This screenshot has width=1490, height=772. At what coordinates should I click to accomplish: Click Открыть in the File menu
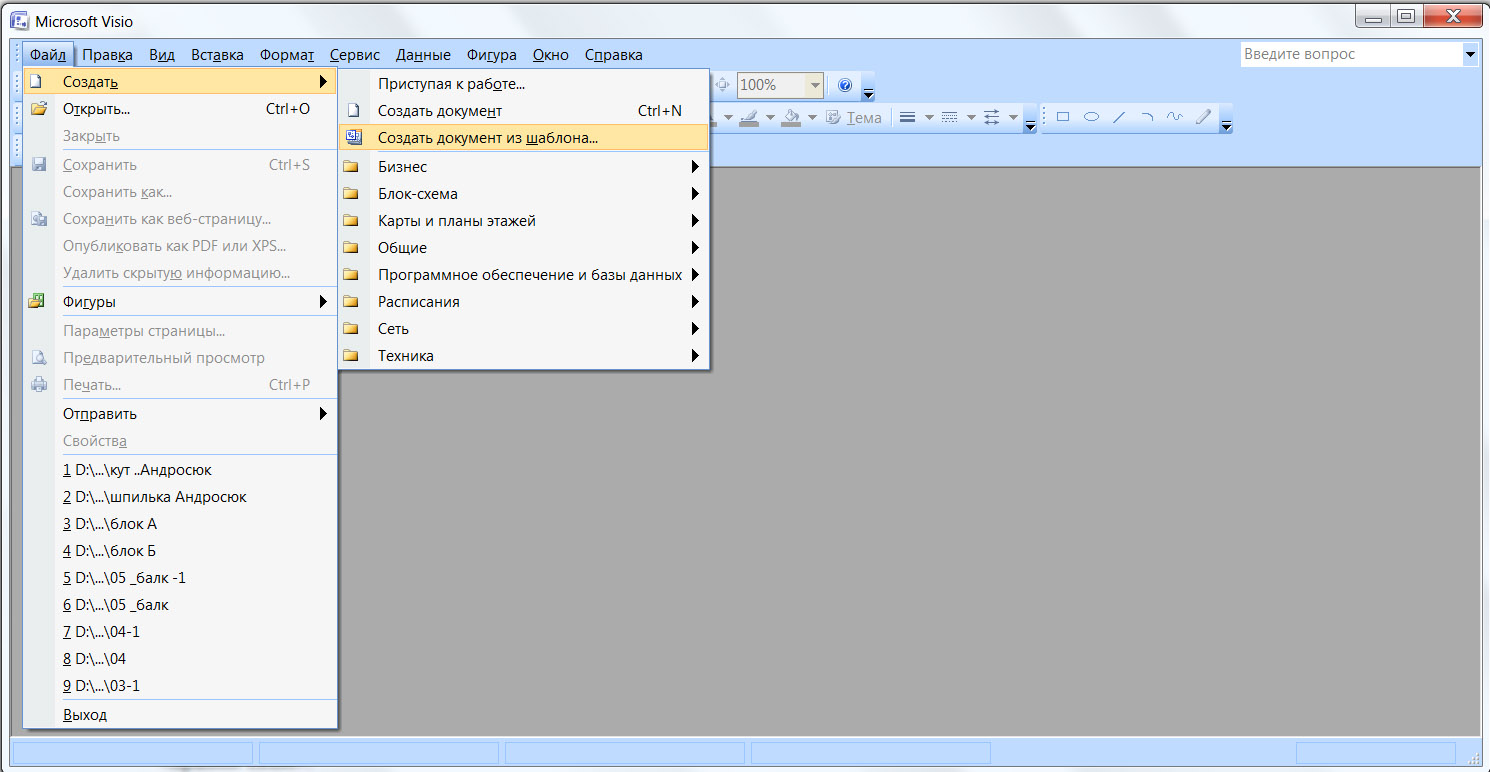coord(96,109)
